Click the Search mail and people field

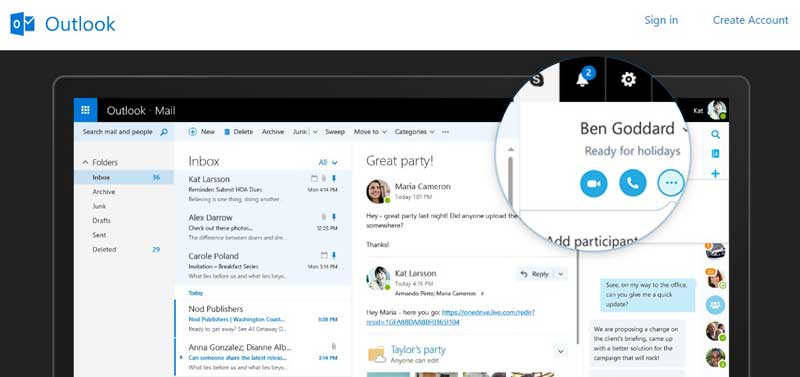pos(124,132)
